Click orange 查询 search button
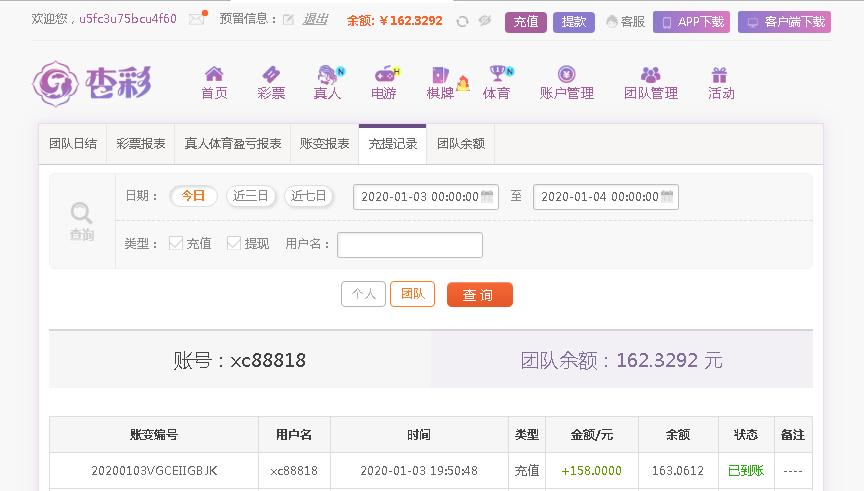The width and height of the screenshot is (864, 491). 479,295
